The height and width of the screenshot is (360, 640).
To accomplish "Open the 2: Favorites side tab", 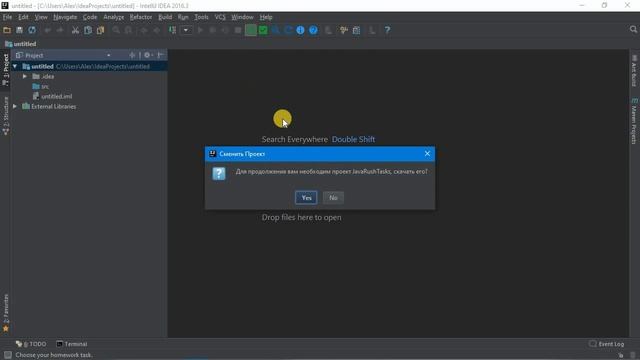I will [x=5, y=312].
